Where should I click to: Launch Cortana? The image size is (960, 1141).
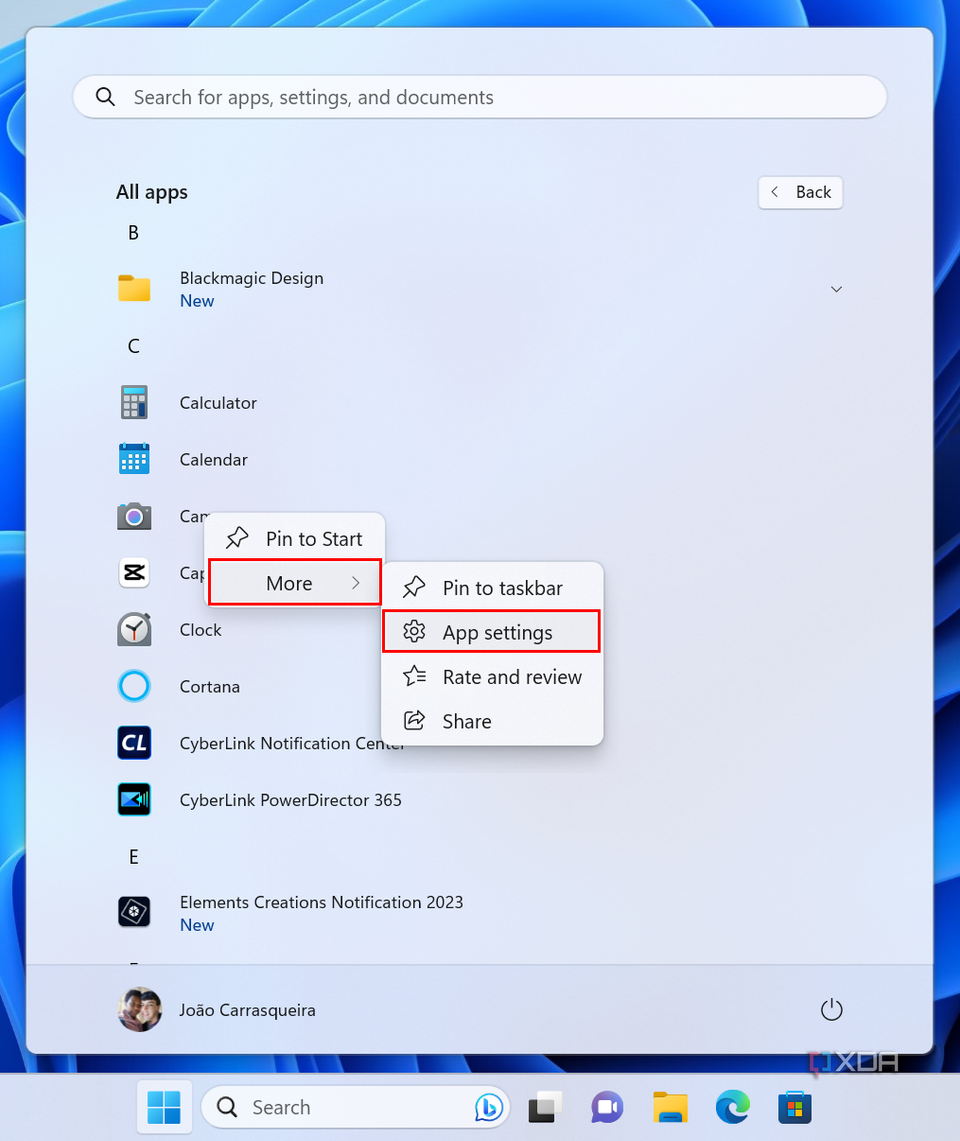point(209,686)
